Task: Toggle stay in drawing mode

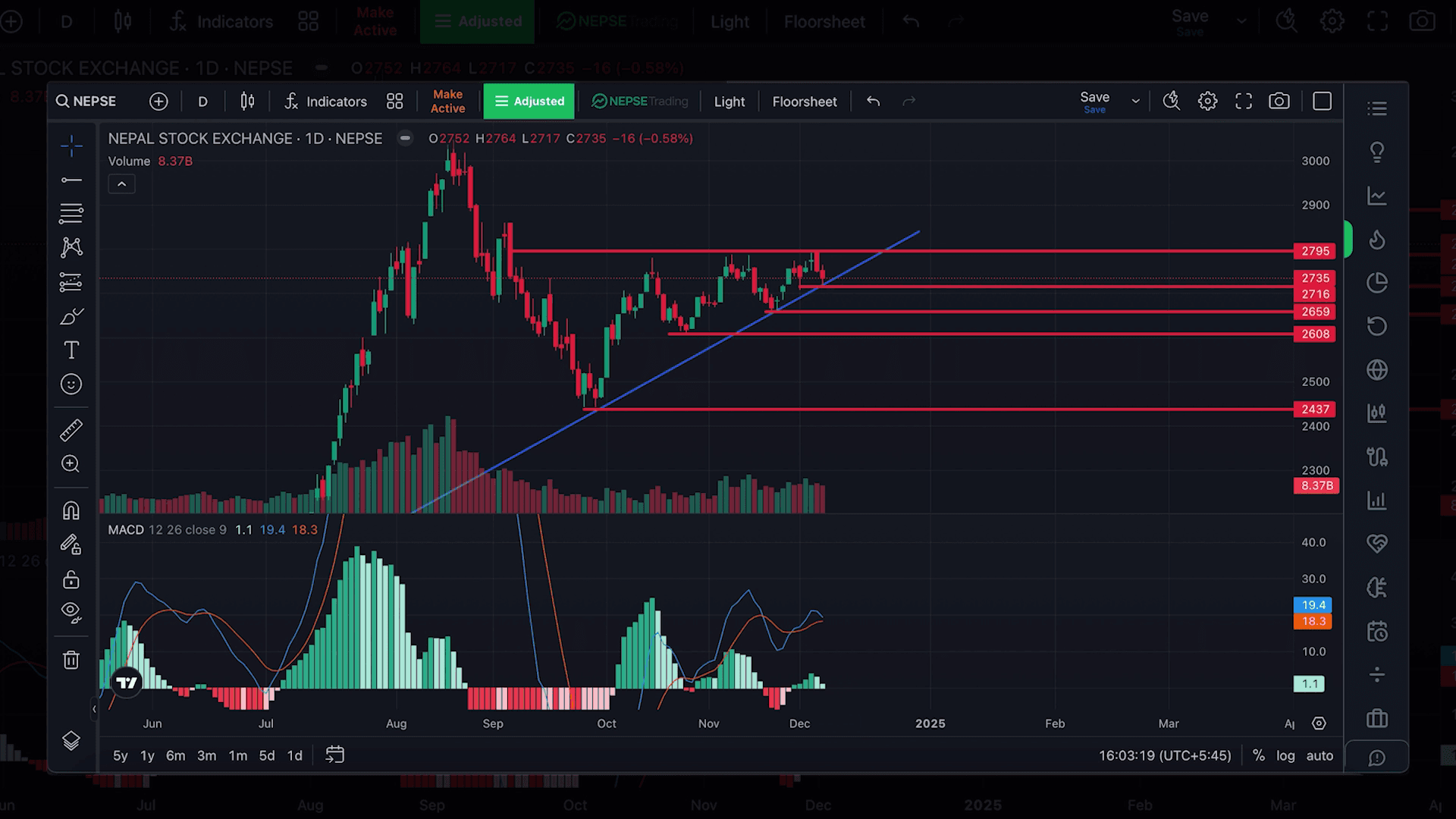Action: (71, 544)
